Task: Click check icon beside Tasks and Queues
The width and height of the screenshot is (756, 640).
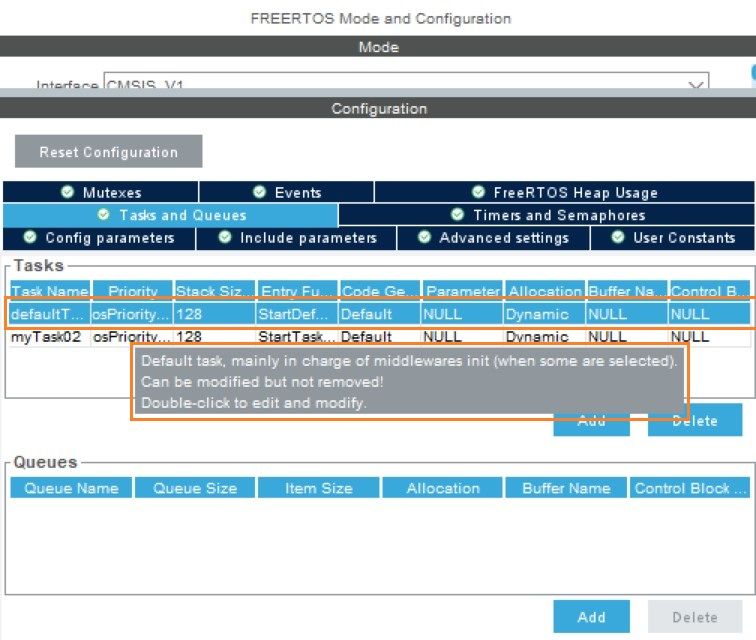Action: coord(104,215)
